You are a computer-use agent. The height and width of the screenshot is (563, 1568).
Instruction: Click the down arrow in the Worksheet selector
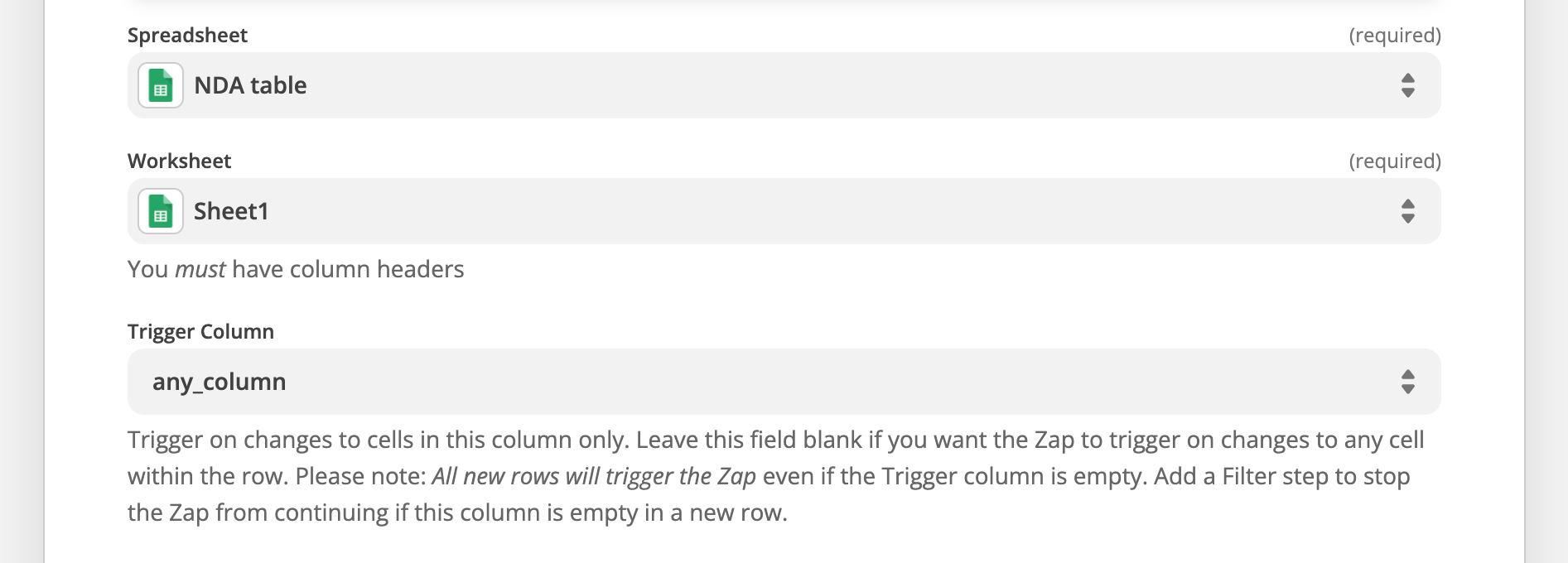tap(1407, 219)
